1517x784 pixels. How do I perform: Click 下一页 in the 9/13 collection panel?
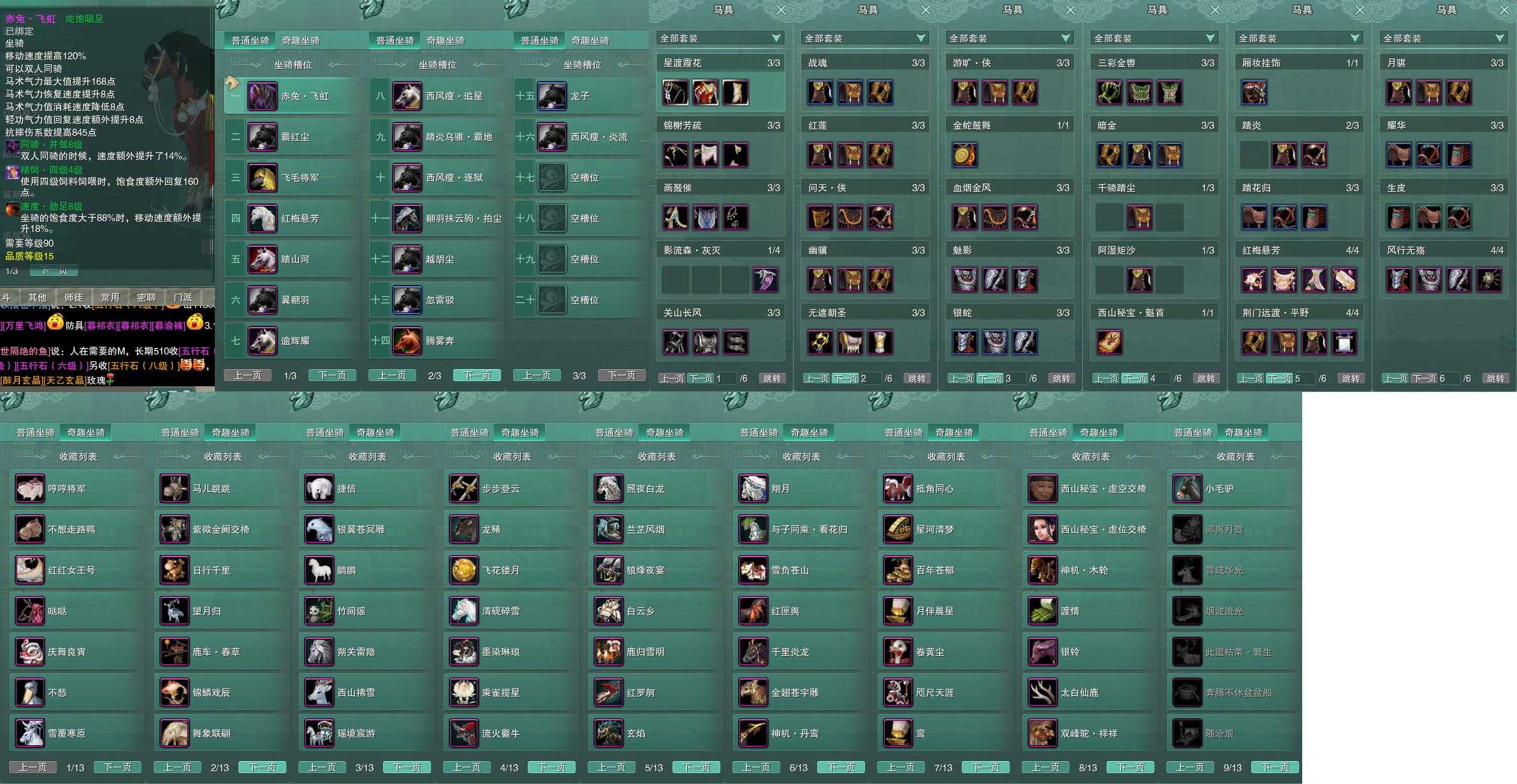tap(1275, 767)
